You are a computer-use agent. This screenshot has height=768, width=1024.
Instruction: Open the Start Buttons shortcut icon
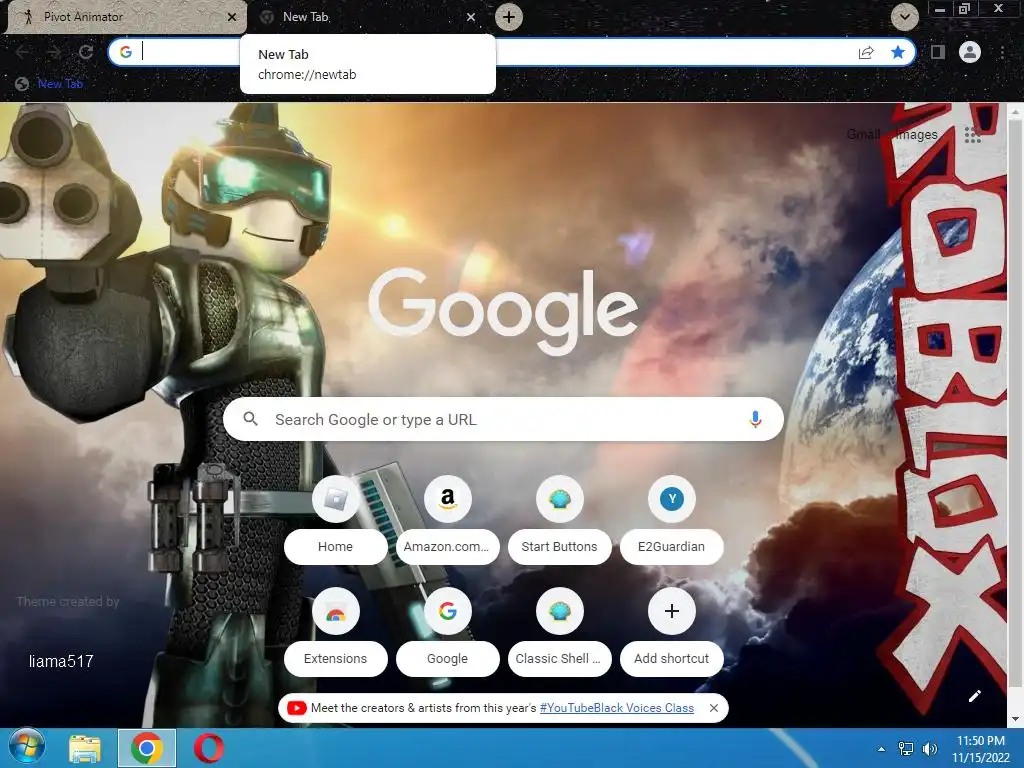pos(560,499)
